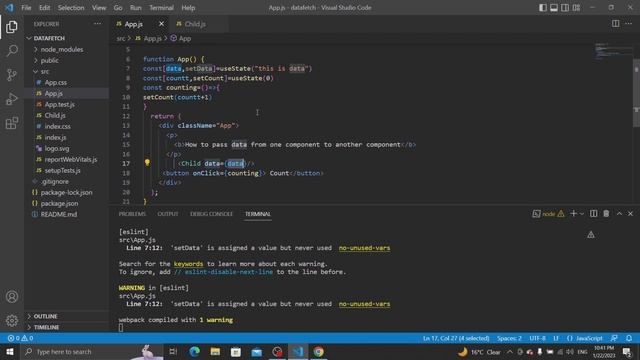Open editor more actions ellipsis
The height and width of the screenshot is (360, 640).
click(629, 24)
